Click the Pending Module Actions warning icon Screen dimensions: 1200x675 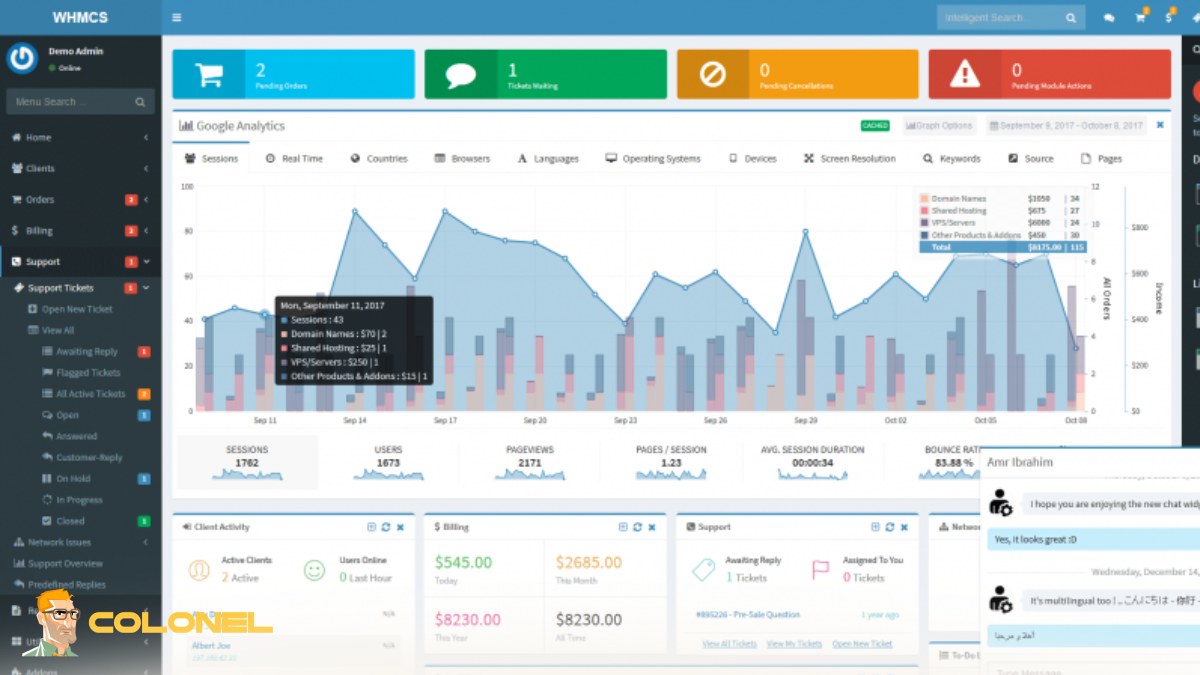coord(965,74)
